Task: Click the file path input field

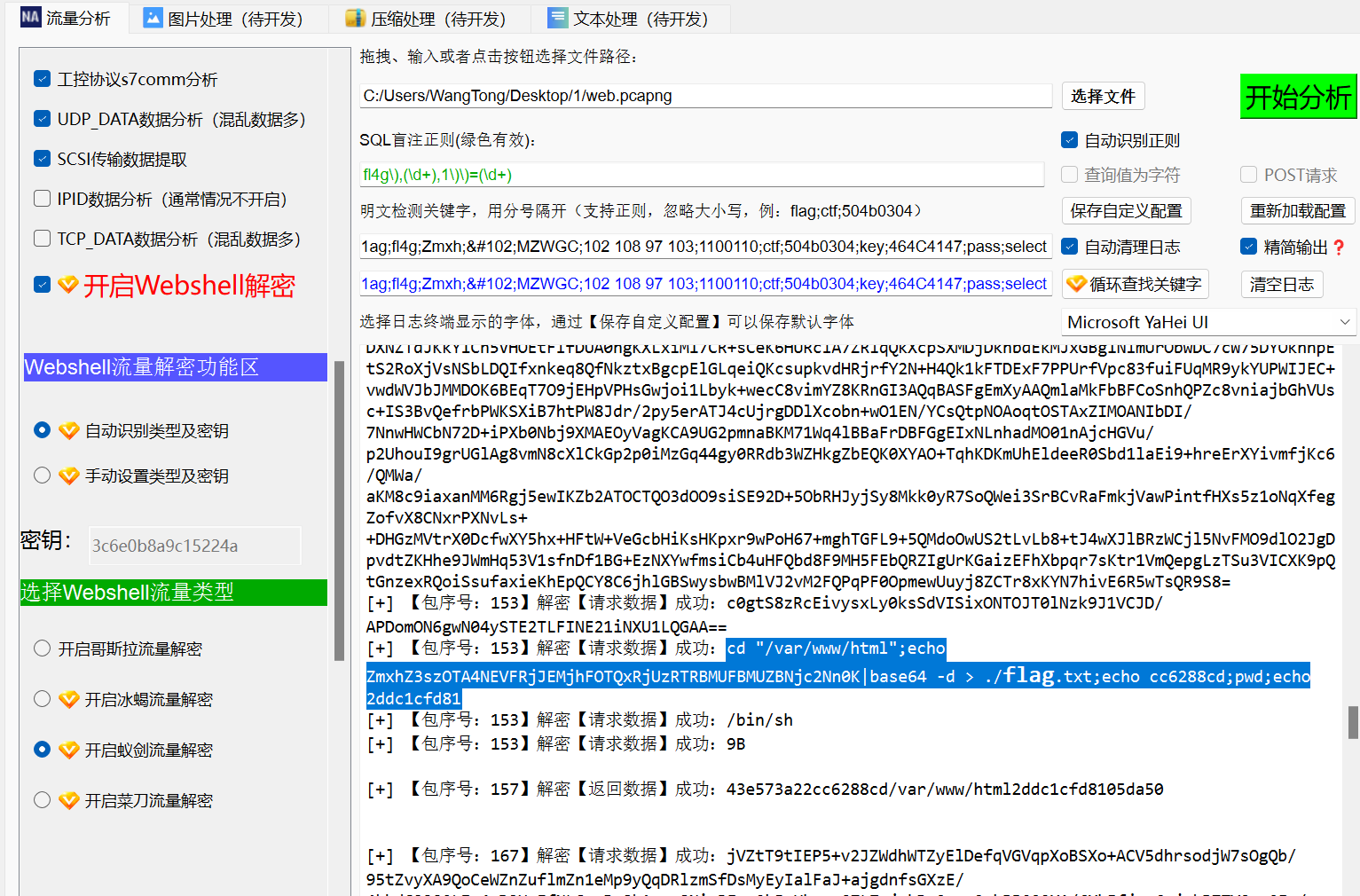Action: 705,96
